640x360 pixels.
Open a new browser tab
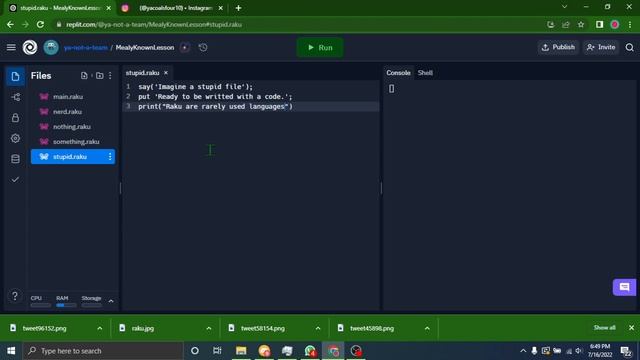coord(238,8)
